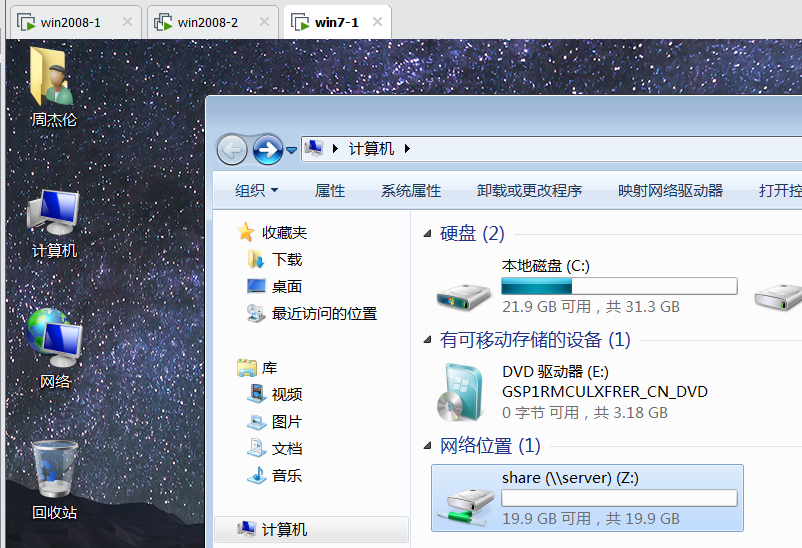Click the 有可移动存储的设备 (1) group heading

tap(535, 340)
